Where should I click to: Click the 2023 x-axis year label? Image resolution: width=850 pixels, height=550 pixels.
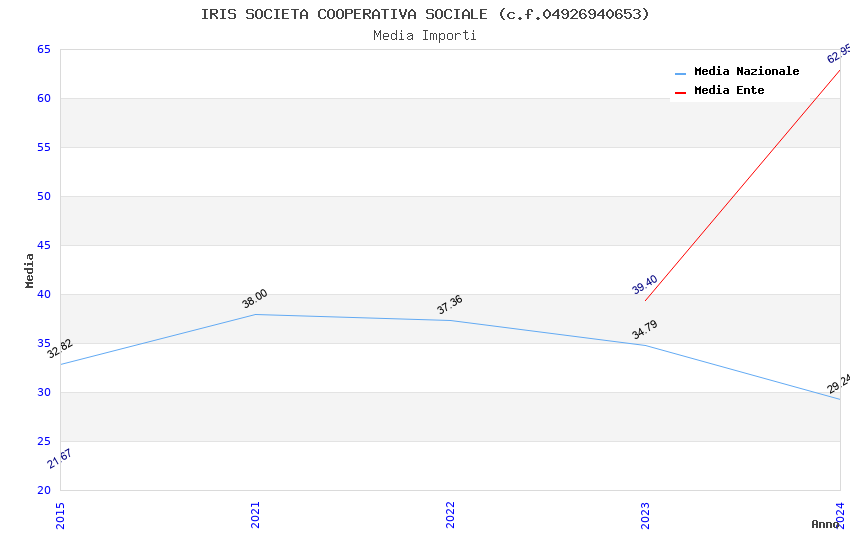tap(645, 515)
